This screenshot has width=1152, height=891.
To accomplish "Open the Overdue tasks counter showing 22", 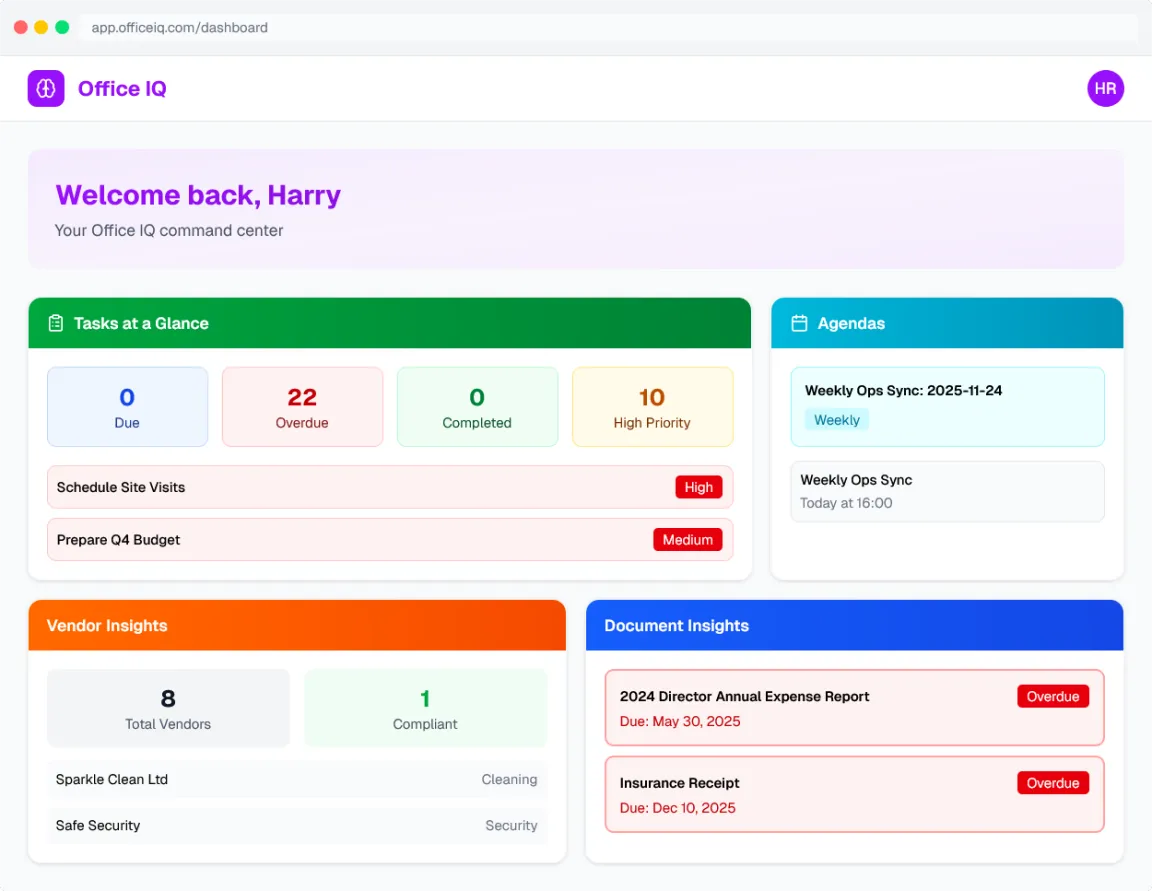I will pos(302,406).
